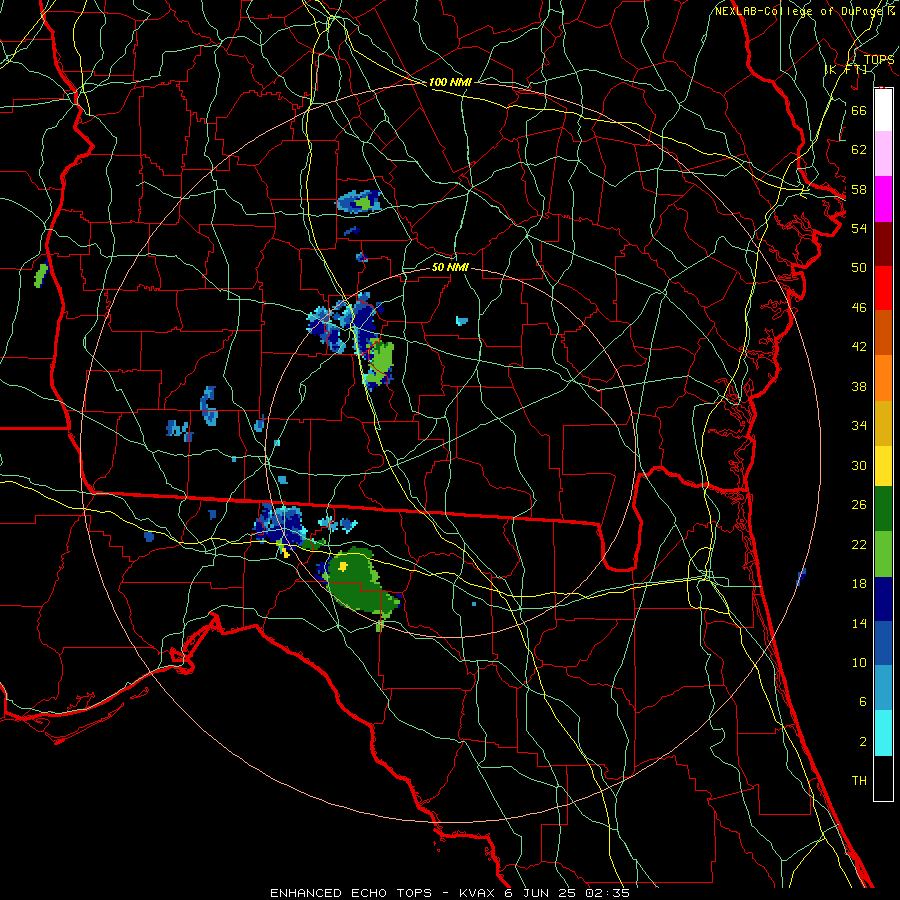900x900 pixels.
Task: Click the legend value "66"
Action: pos(859,110)
